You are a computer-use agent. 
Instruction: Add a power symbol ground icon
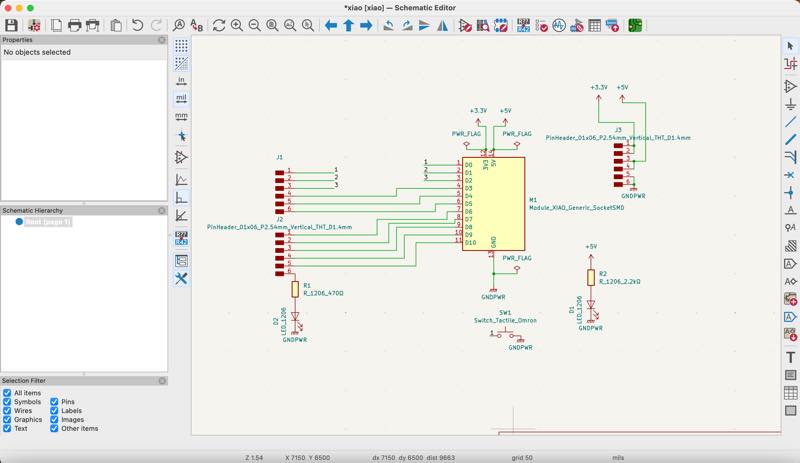pyautogui.click(x=790, y=104)
